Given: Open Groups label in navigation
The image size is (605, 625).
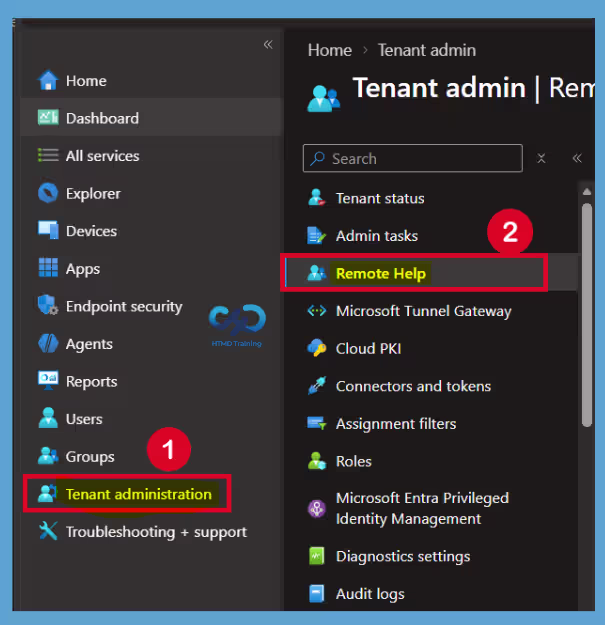Looking at the screenshot, I should [90, 457].
